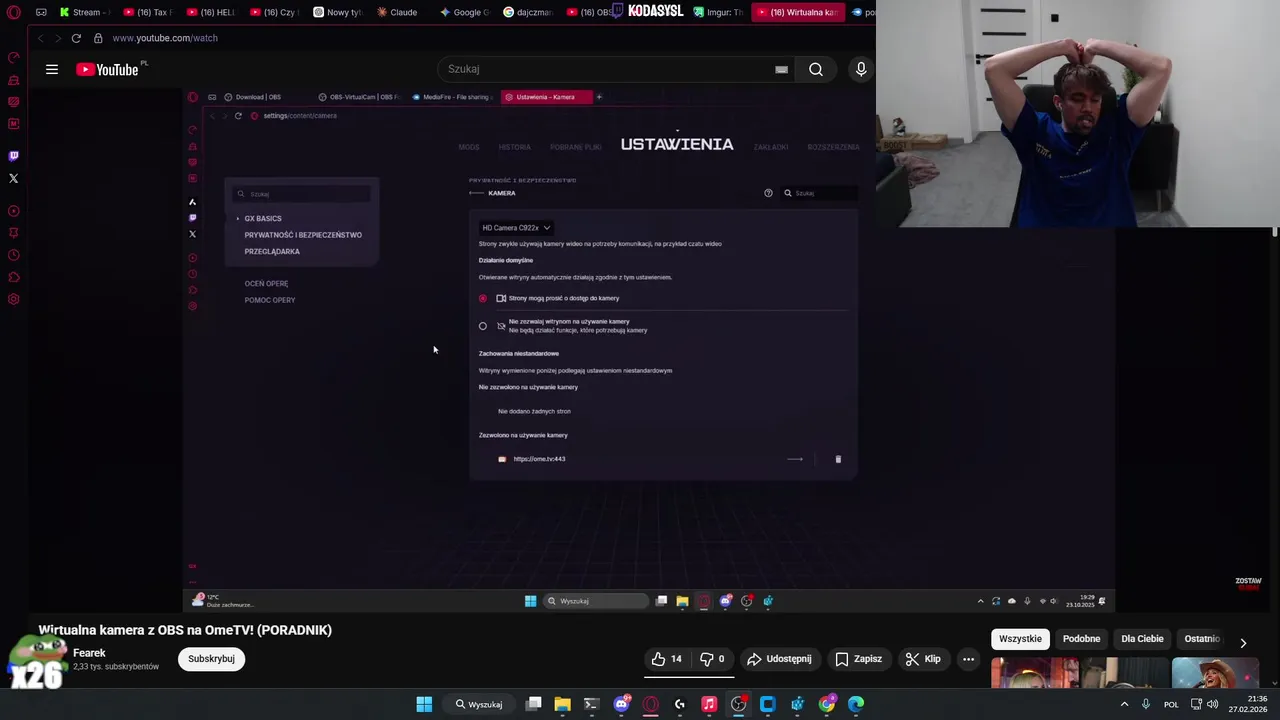Switch to the dajczman tab
The width and height of the screenshot is (1280, 720).
click(527, 12)
